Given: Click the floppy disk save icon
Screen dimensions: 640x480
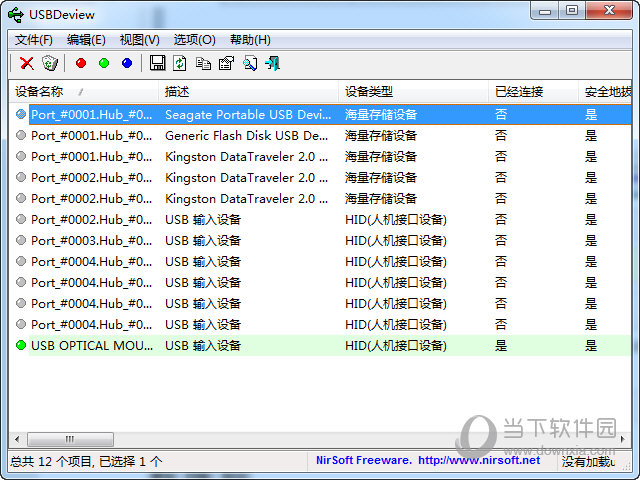Looking at the screenshot, I should (158, 63).
